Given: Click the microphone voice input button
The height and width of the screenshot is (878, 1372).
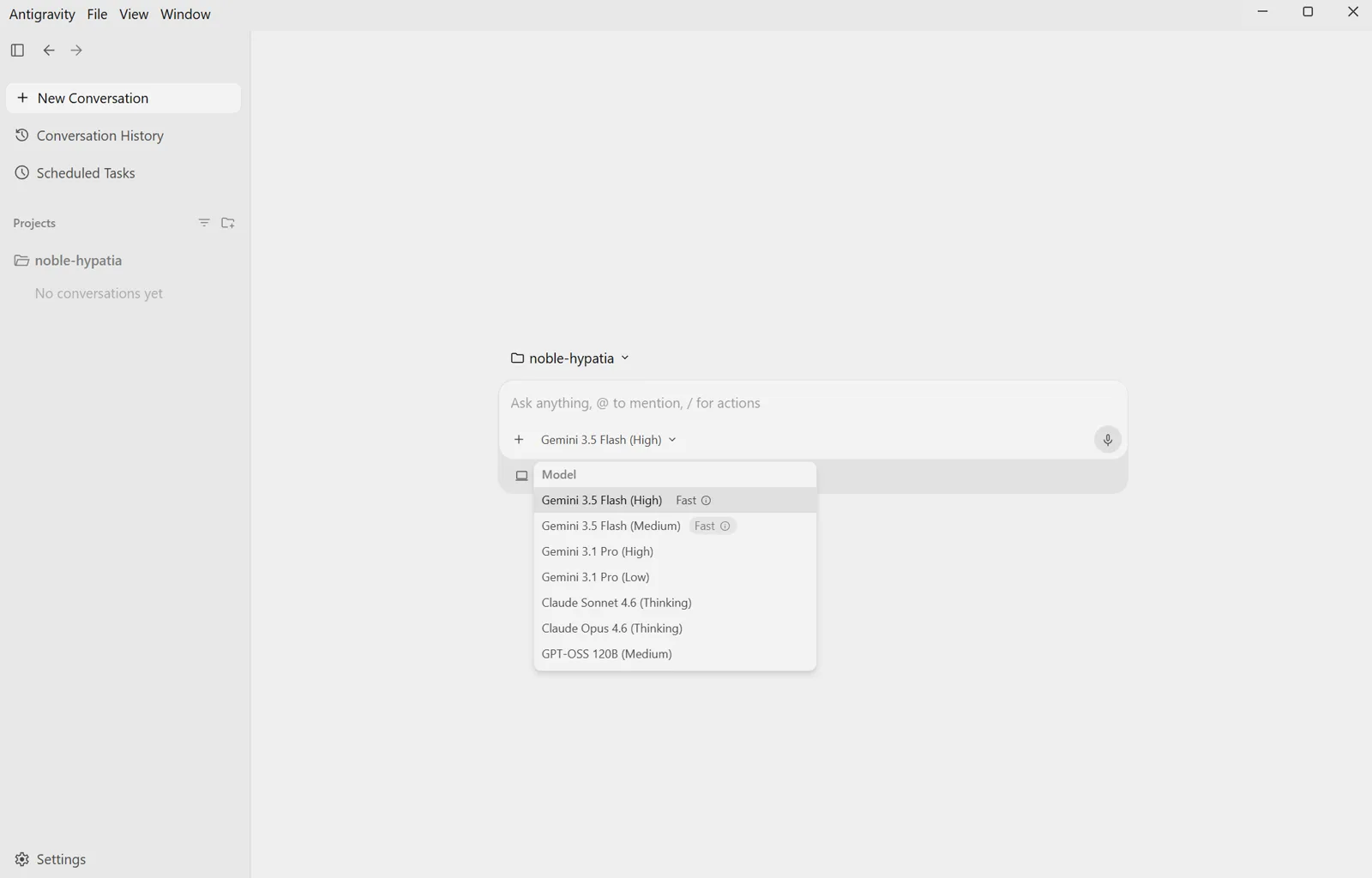Looking at the screenshot, I should coord(1107,440).
